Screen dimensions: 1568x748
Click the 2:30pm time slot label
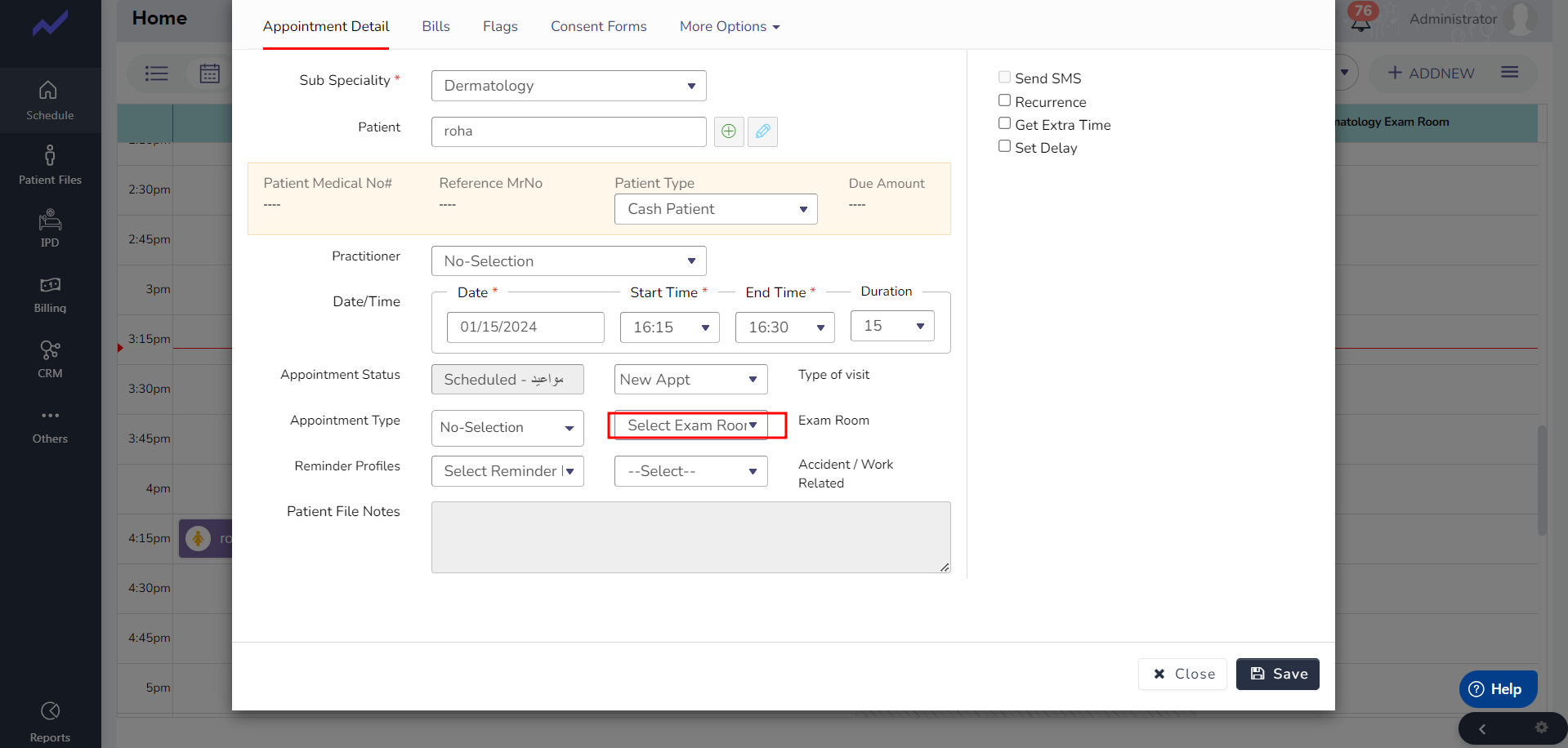tap(150, 189)
